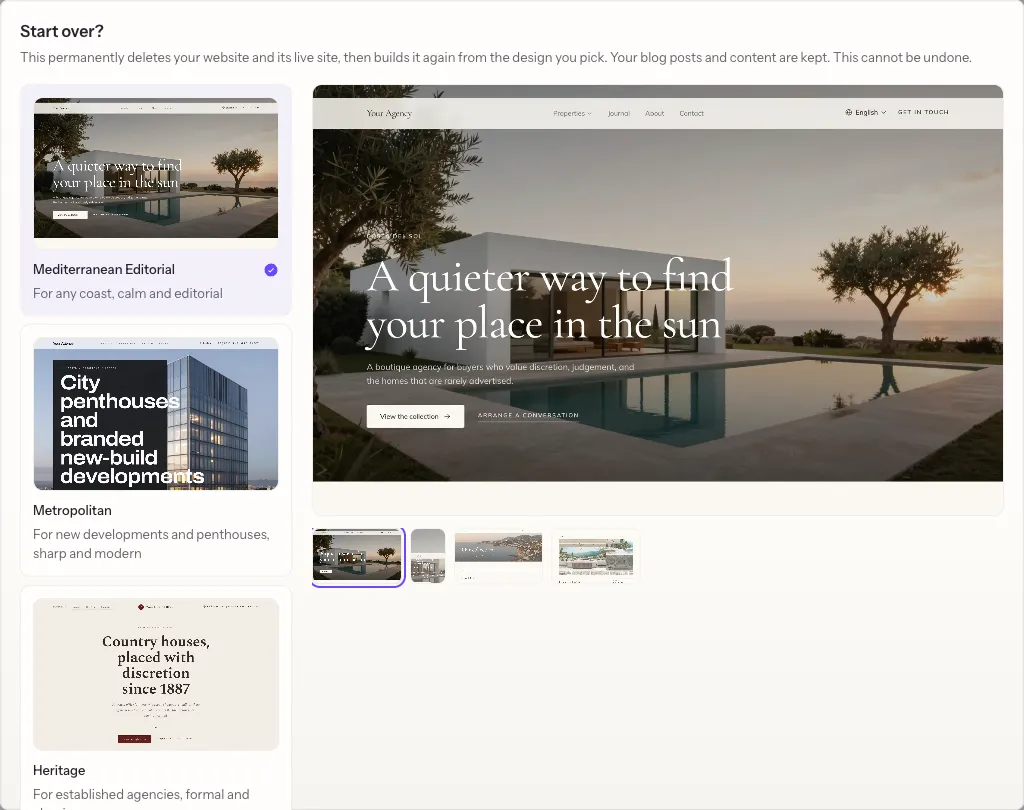Click the "Mediterranean Editorial" title text
The height and width of the screenshot is (810, 1024).
(104, 269)
